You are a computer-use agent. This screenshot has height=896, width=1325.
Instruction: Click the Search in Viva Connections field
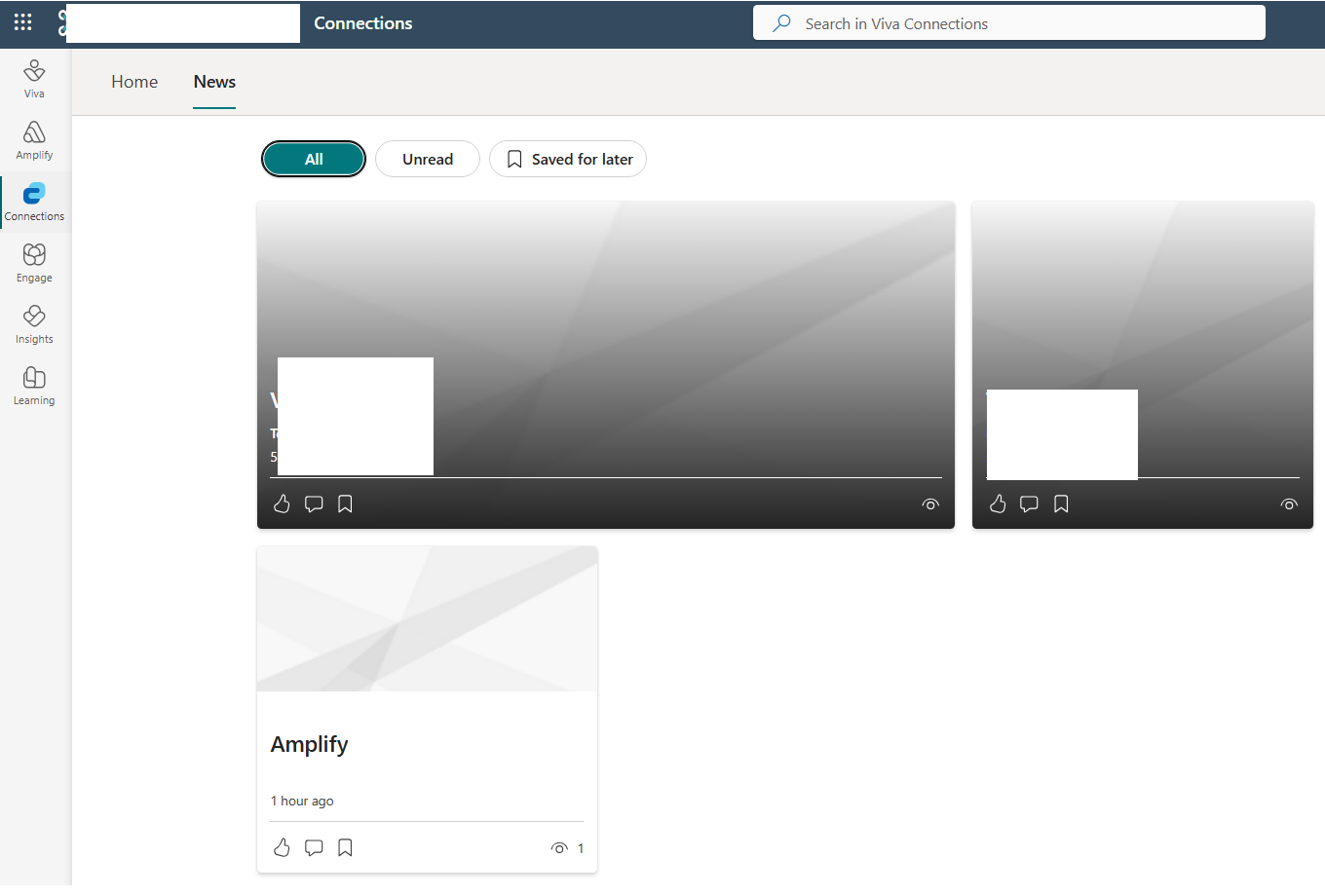(1009, 23)
